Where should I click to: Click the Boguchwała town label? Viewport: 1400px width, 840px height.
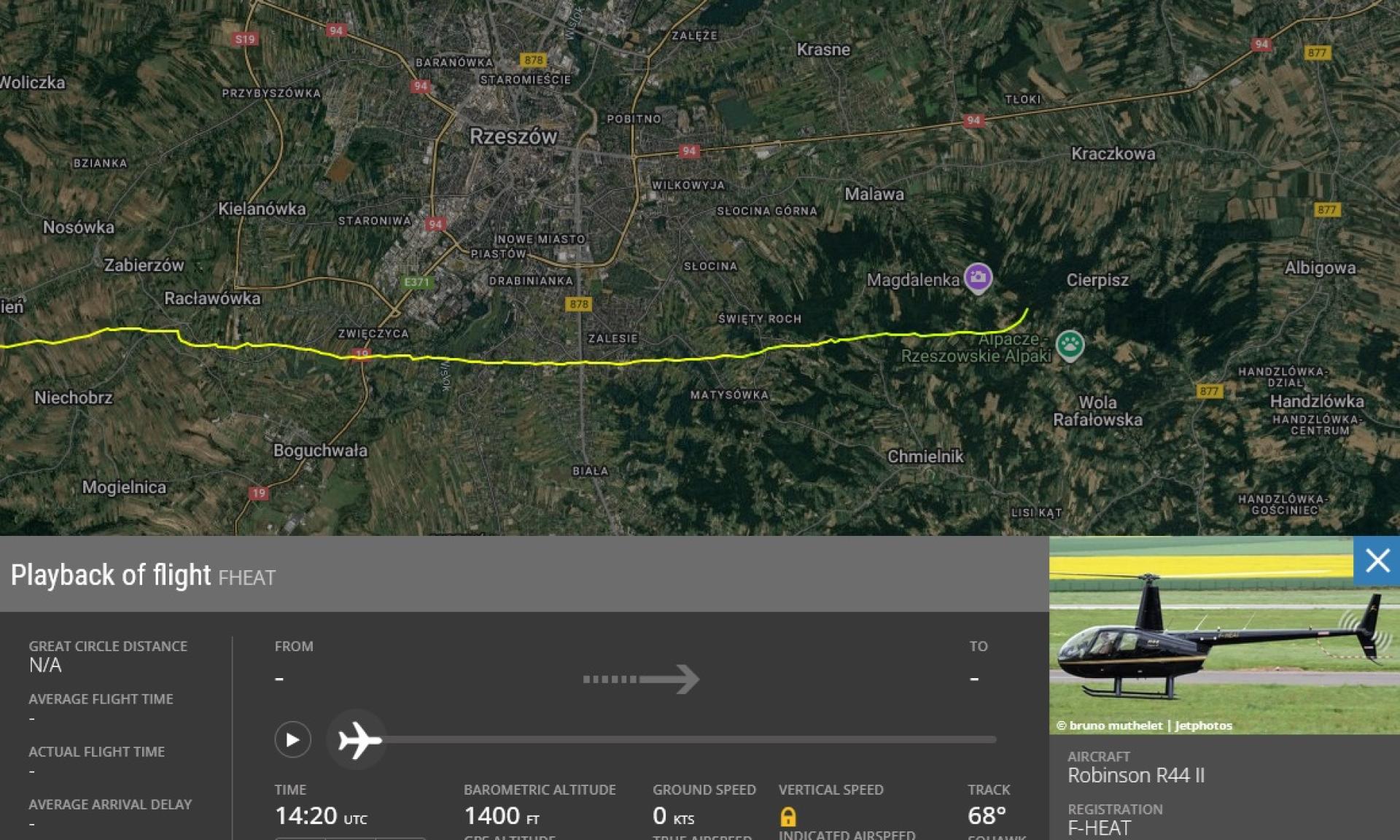(320, 451)
